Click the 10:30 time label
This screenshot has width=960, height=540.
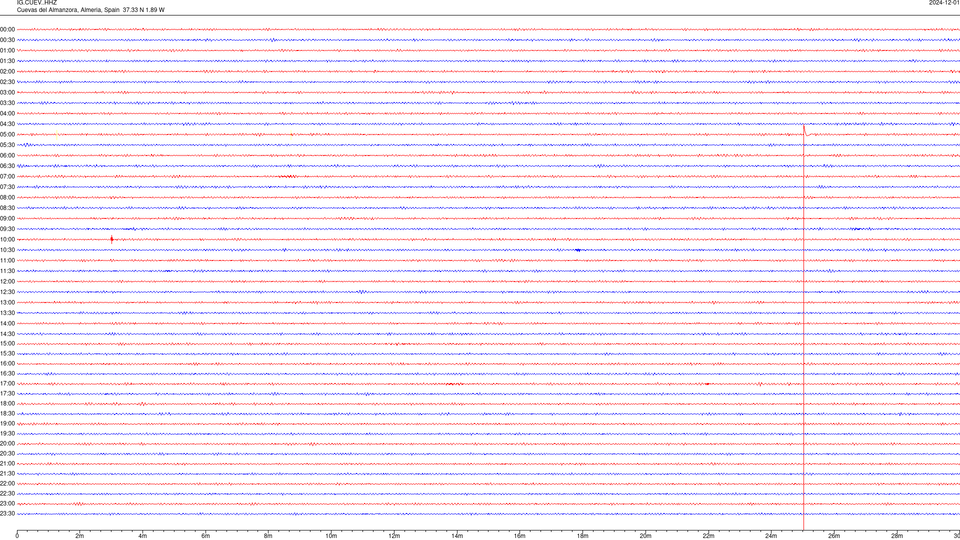[x=7, y=250]
